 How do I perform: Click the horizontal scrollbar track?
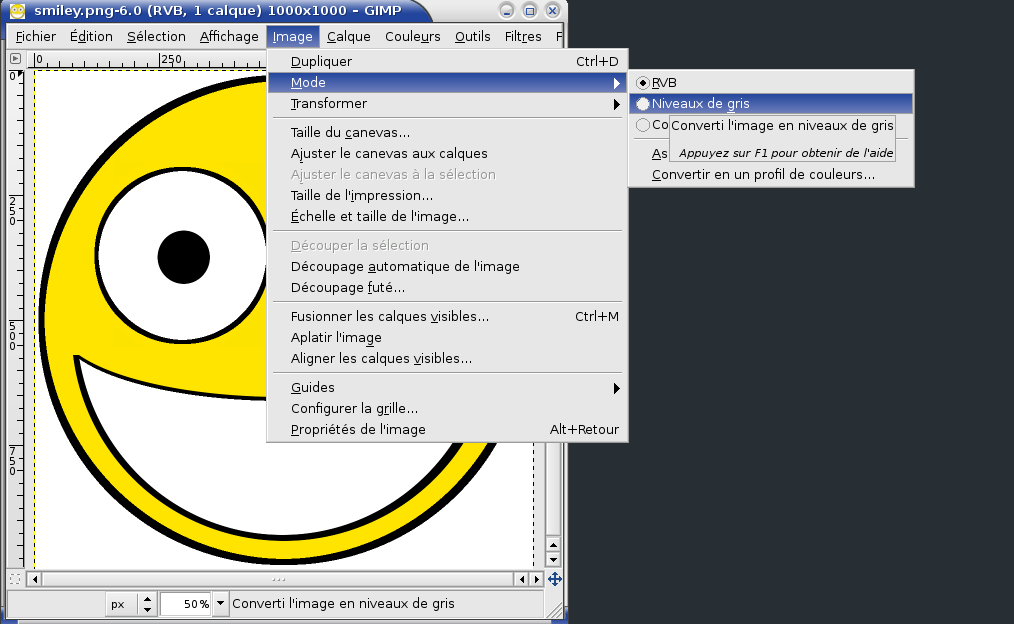(x=278, y=579)
